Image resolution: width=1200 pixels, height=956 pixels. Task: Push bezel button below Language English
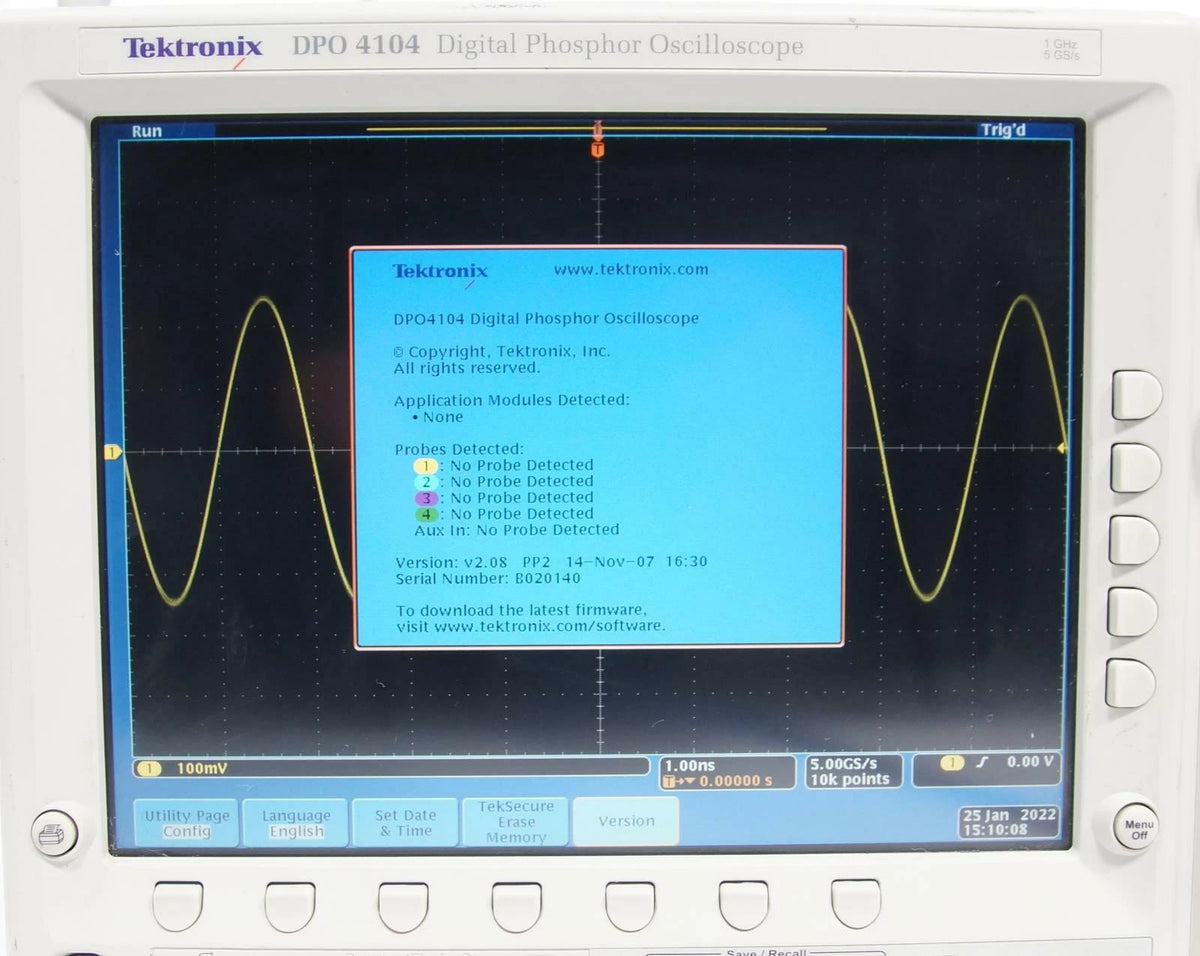click(290, 906)
